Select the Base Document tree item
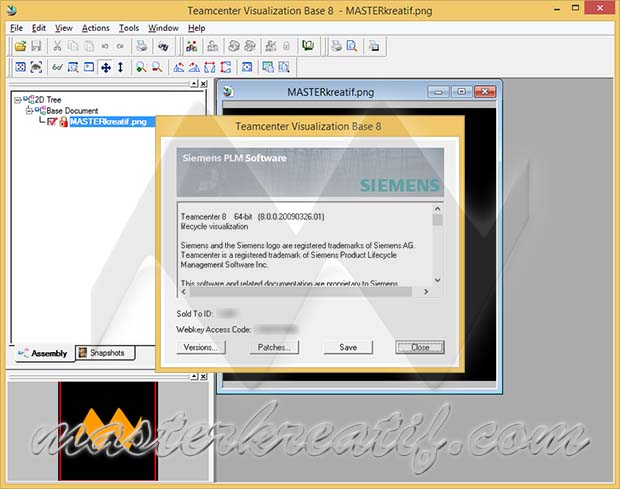The height and width of the screenshot is (489, 620). point(72,111)
